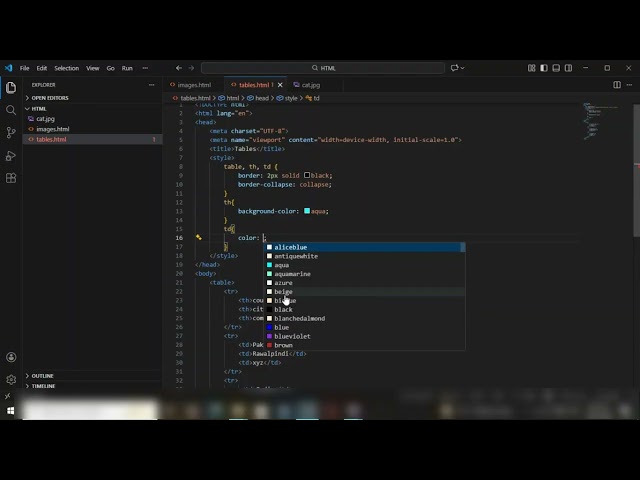
Task: Click the aqua color swatch on line 13
Action: (307, 211)
